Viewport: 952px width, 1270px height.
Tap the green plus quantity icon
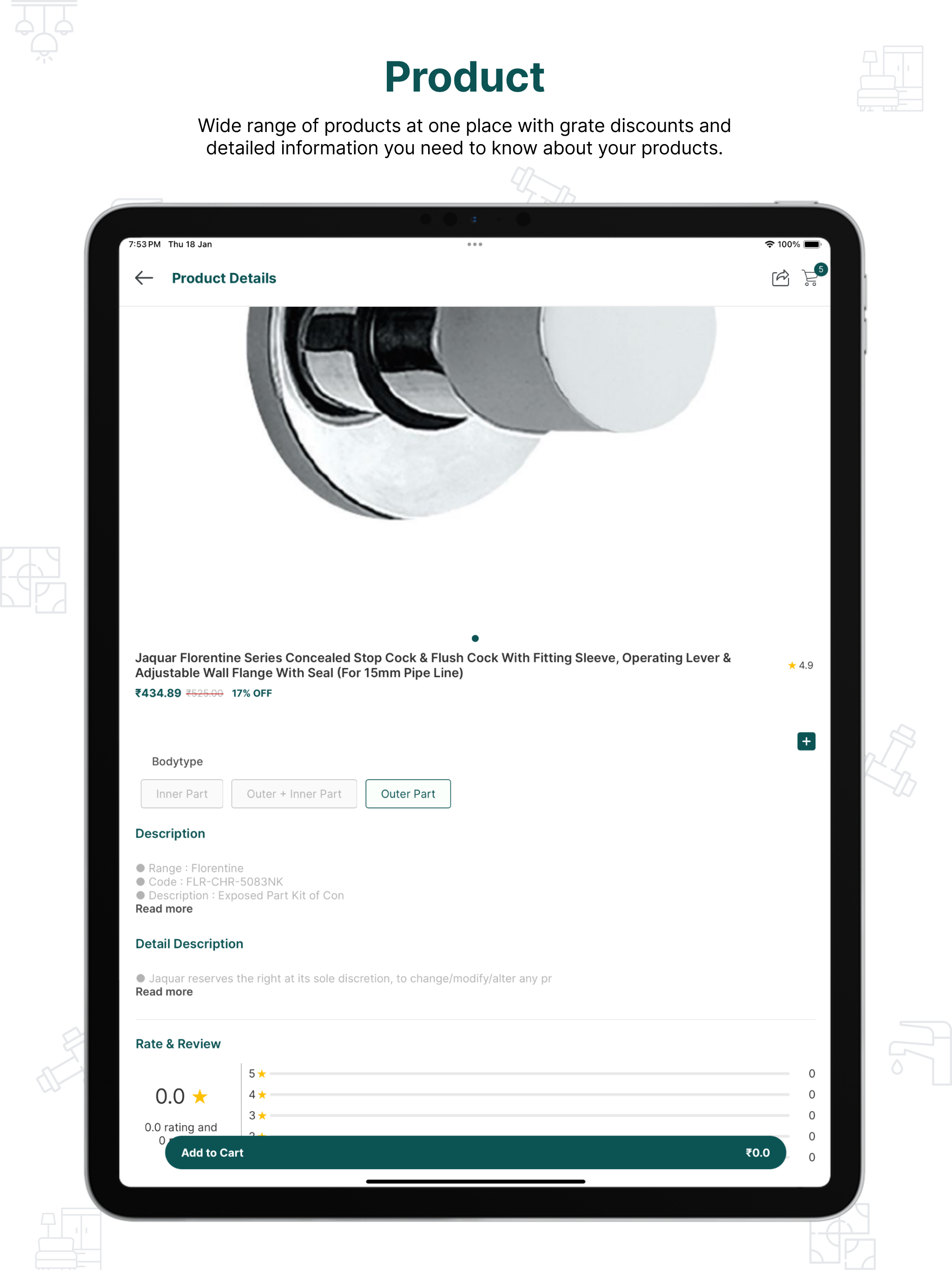click(x=806, y=741)
